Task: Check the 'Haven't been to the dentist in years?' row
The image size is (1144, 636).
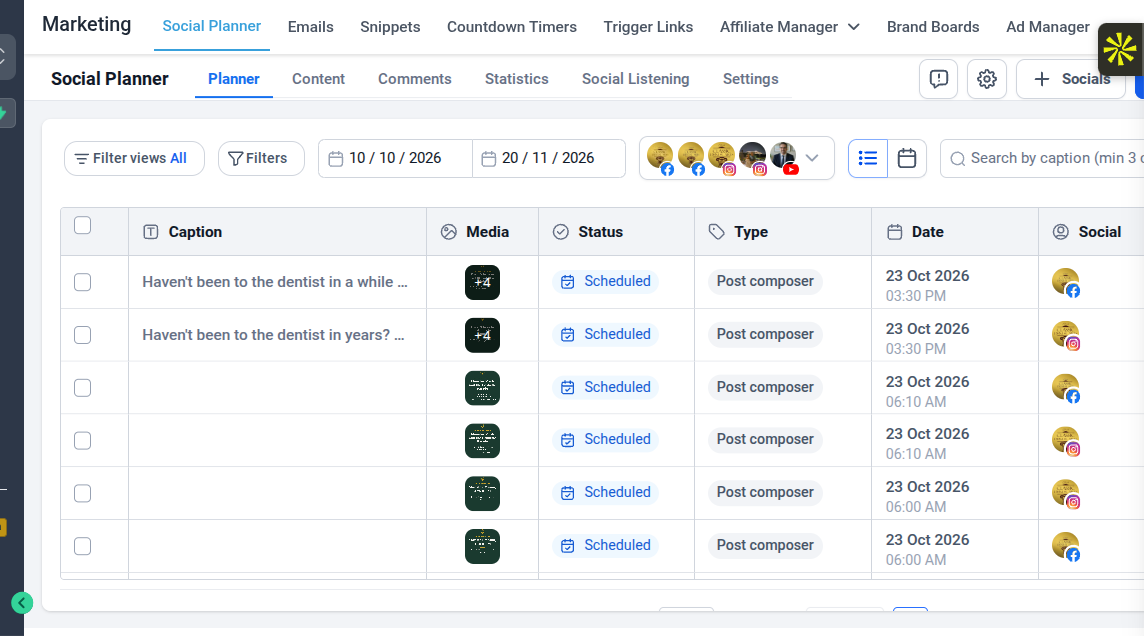Action: click(x=82, y=336)
